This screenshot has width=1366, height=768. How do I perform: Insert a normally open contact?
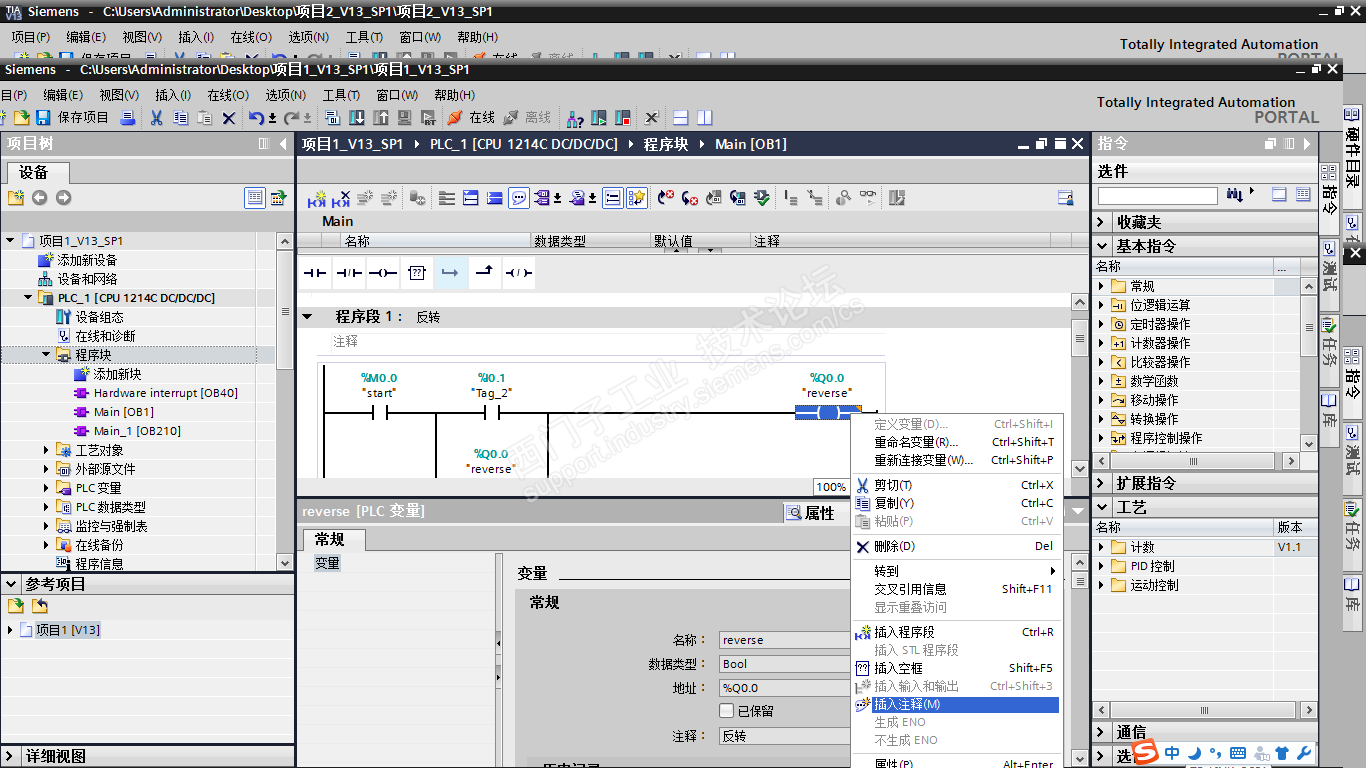click(x=315, y=273)
